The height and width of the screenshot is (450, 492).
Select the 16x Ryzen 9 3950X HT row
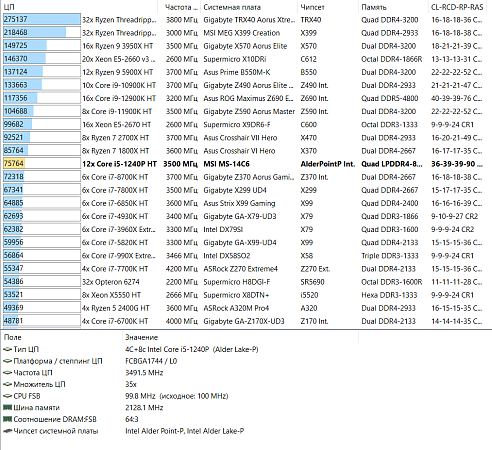coord(246,46)
